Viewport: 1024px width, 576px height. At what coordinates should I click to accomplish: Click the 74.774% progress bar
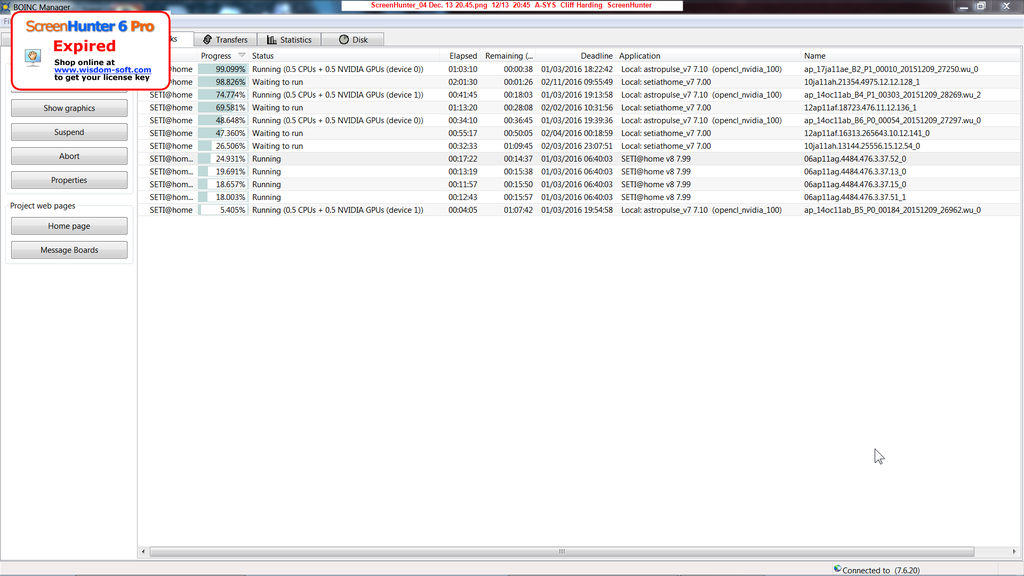223,95
